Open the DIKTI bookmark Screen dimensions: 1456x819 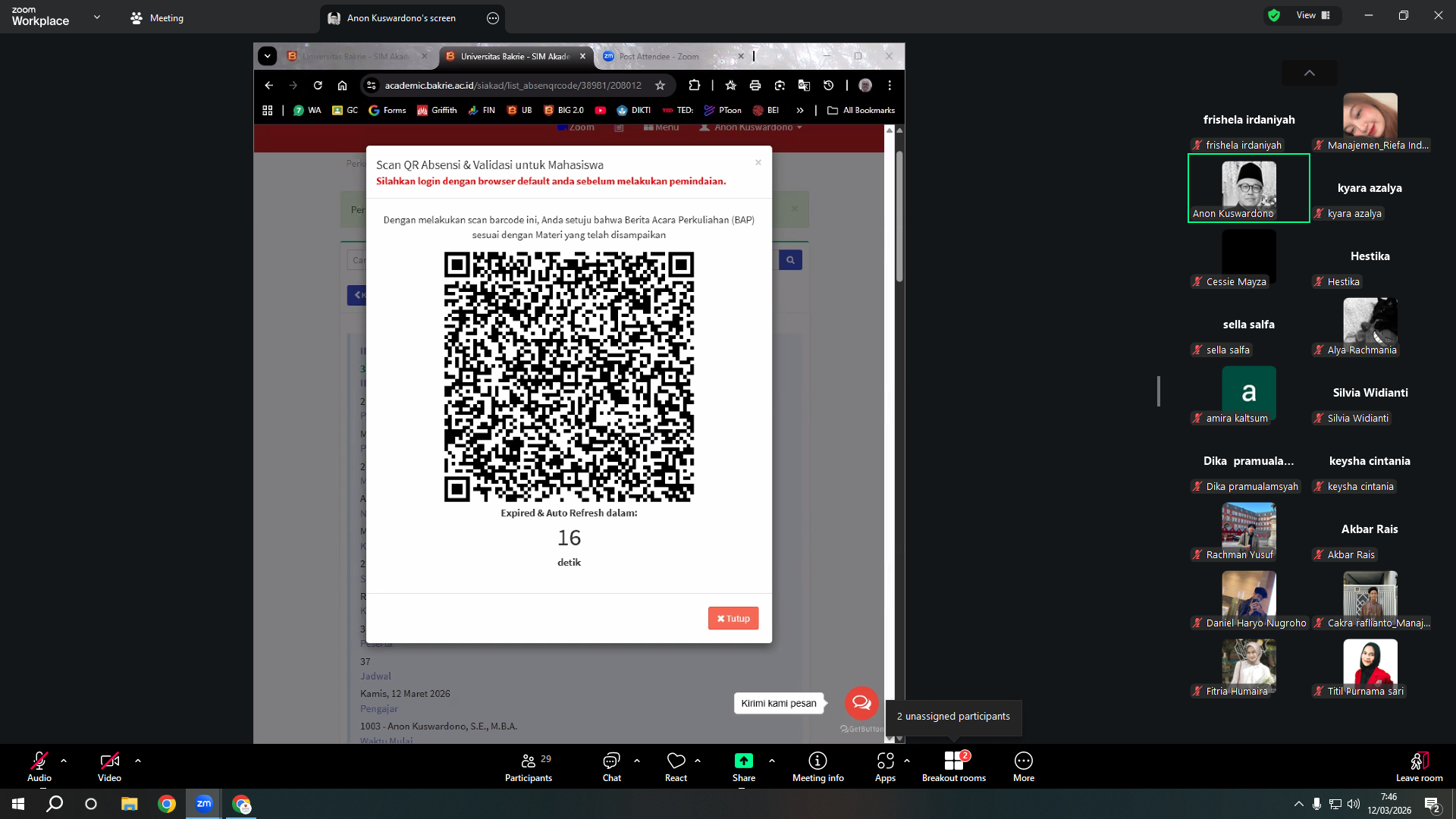point(634,111)
